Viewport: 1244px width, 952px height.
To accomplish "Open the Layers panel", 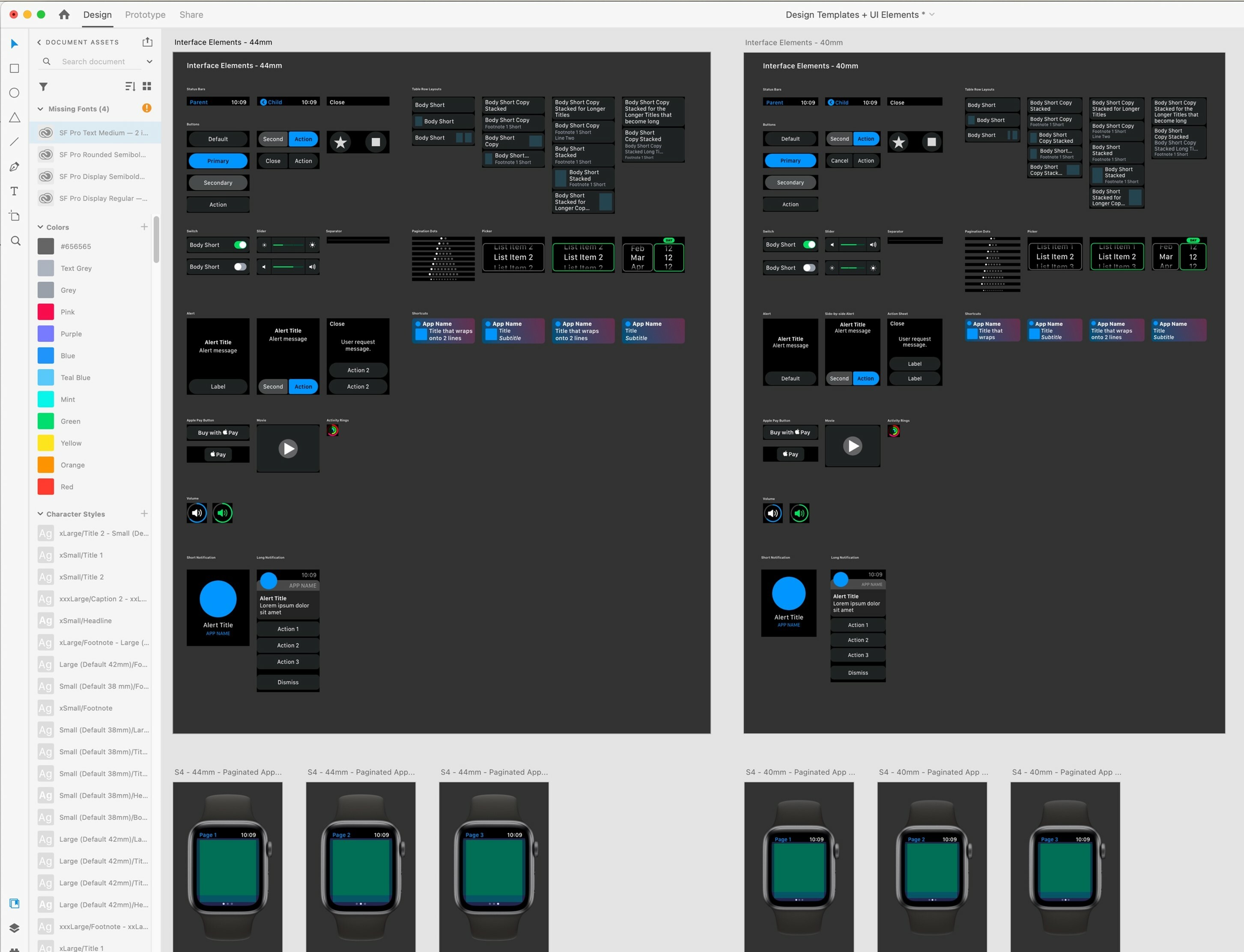I will pos(14,928).
